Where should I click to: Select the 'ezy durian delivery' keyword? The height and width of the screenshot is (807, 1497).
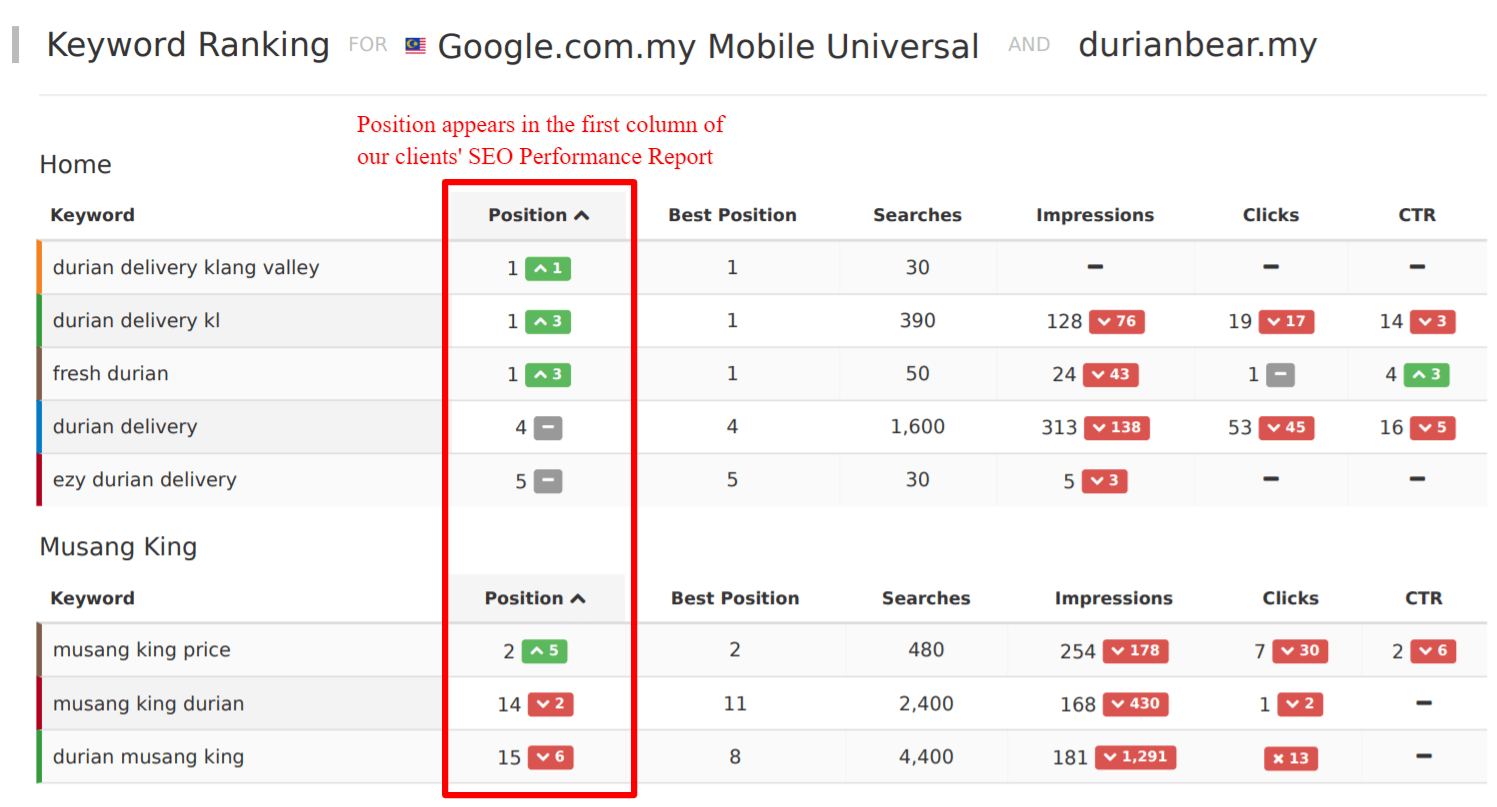[144, 480]
